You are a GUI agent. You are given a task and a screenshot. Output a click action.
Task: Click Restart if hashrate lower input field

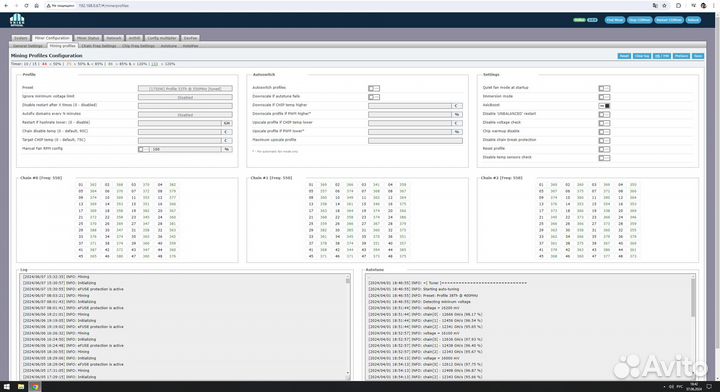click(x=180, y=123)
